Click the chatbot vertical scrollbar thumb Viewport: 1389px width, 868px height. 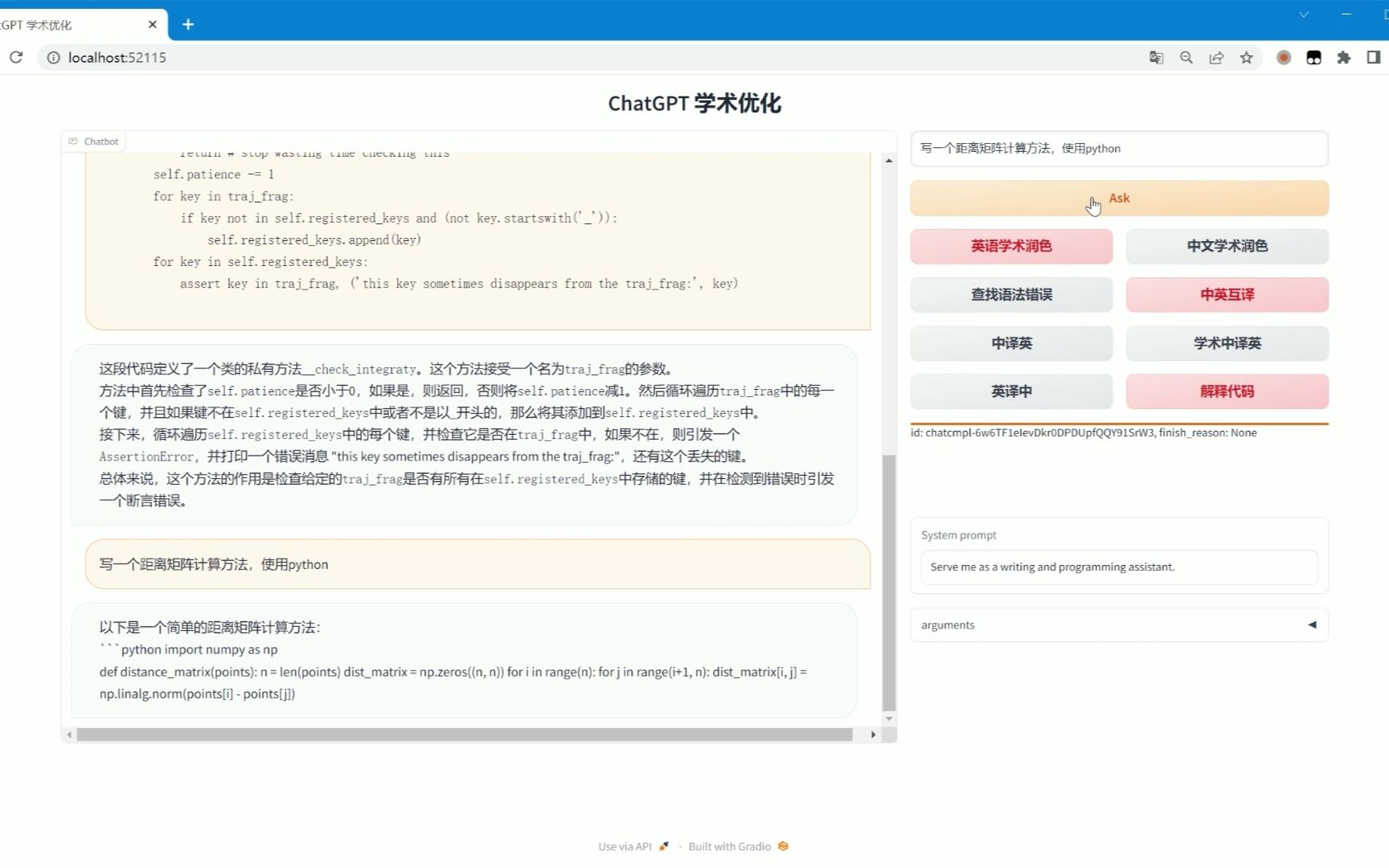click(x=889, y=583)
